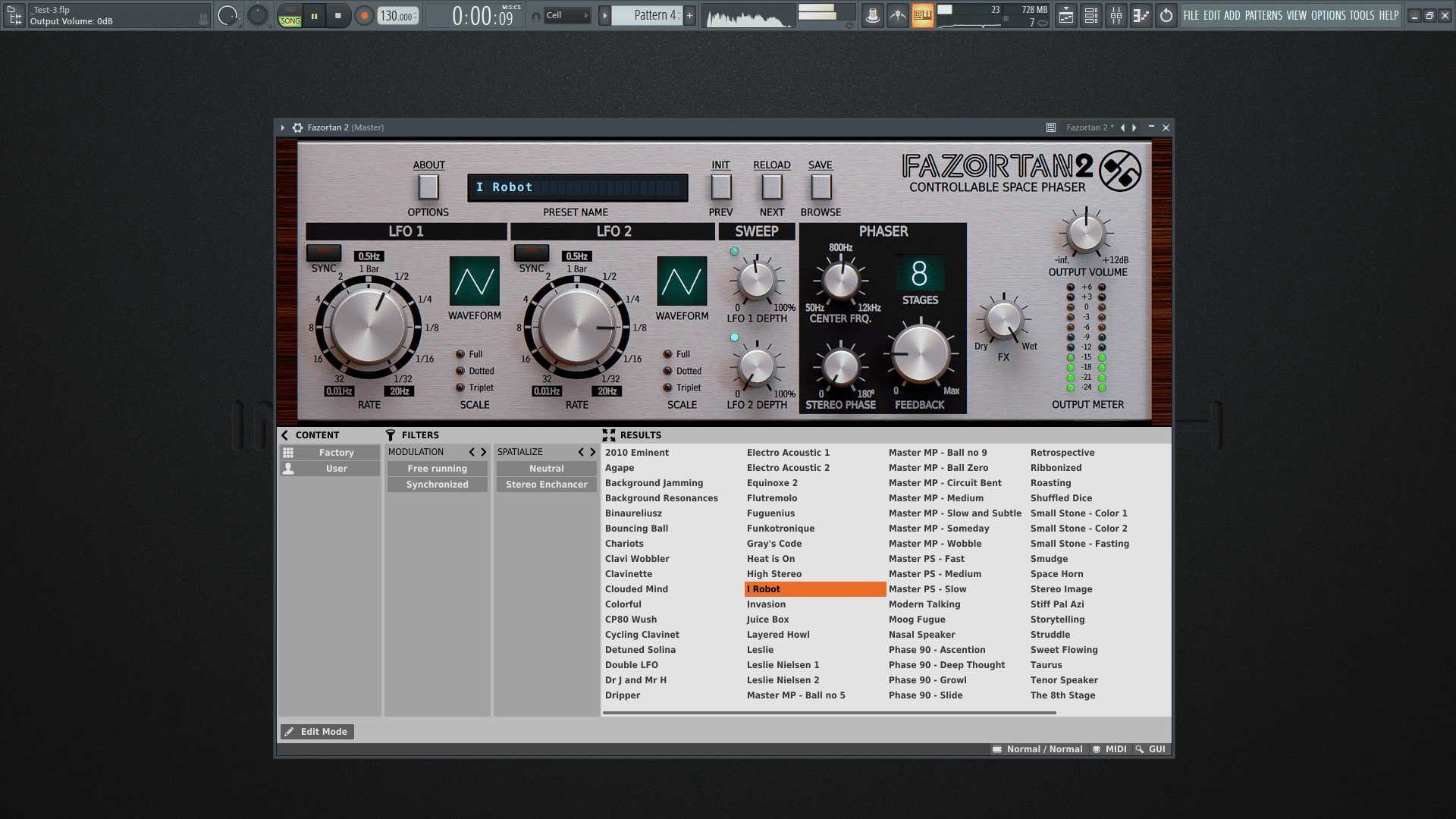This screenshot has height=819, width=1456.
Task: Select previous preset arrow in plugin titlebar
Action: point(1122,127)
